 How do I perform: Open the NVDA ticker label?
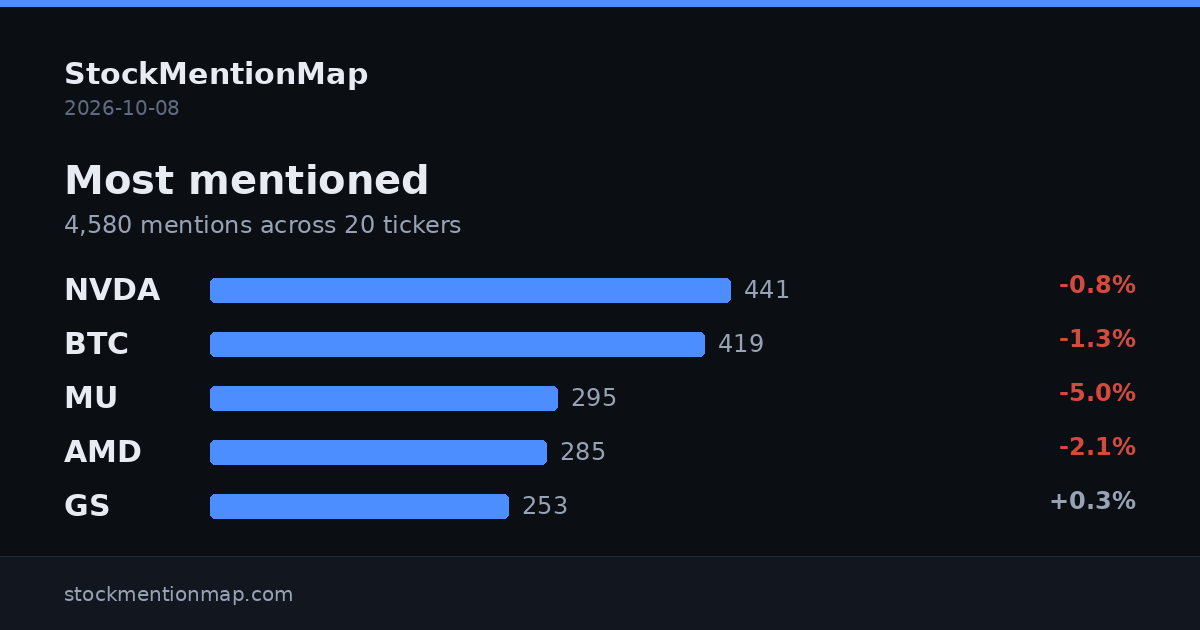tap(112, 290)
